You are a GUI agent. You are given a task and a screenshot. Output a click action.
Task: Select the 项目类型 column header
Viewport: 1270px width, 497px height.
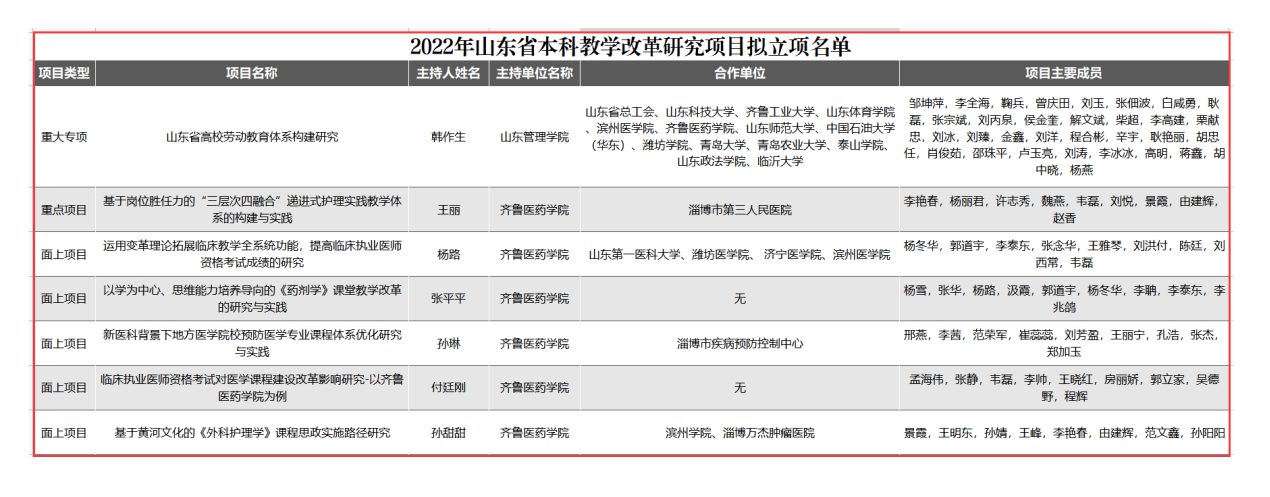click(x=64, y=73)
